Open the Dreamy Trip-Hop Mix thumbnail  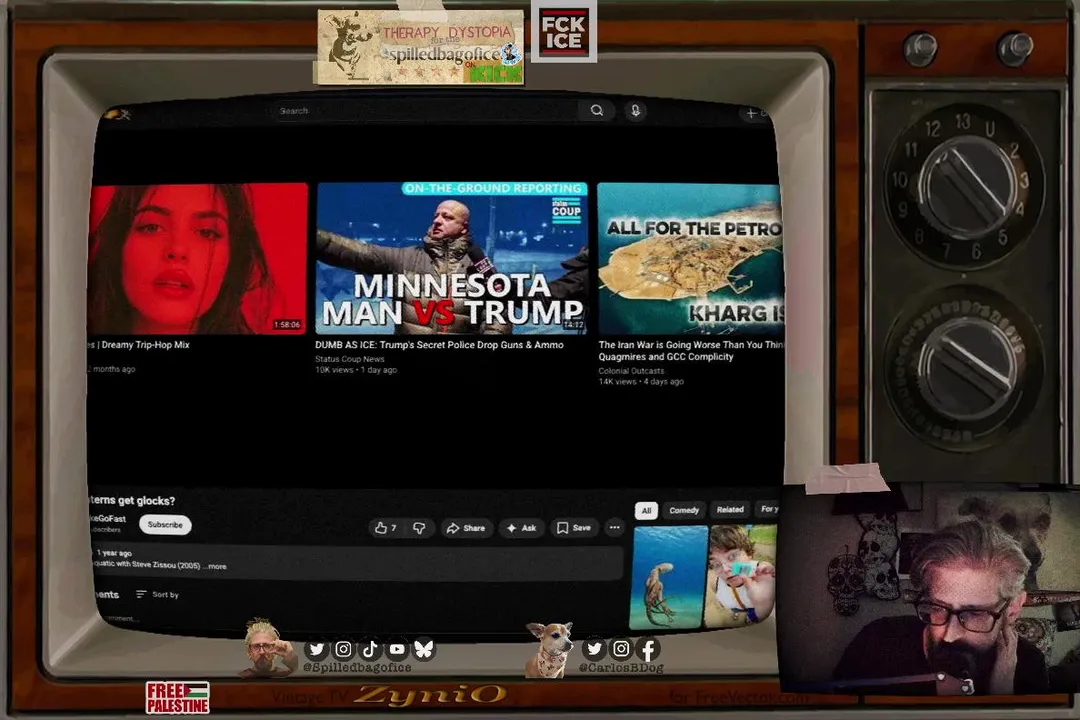[x=198, y=258]
